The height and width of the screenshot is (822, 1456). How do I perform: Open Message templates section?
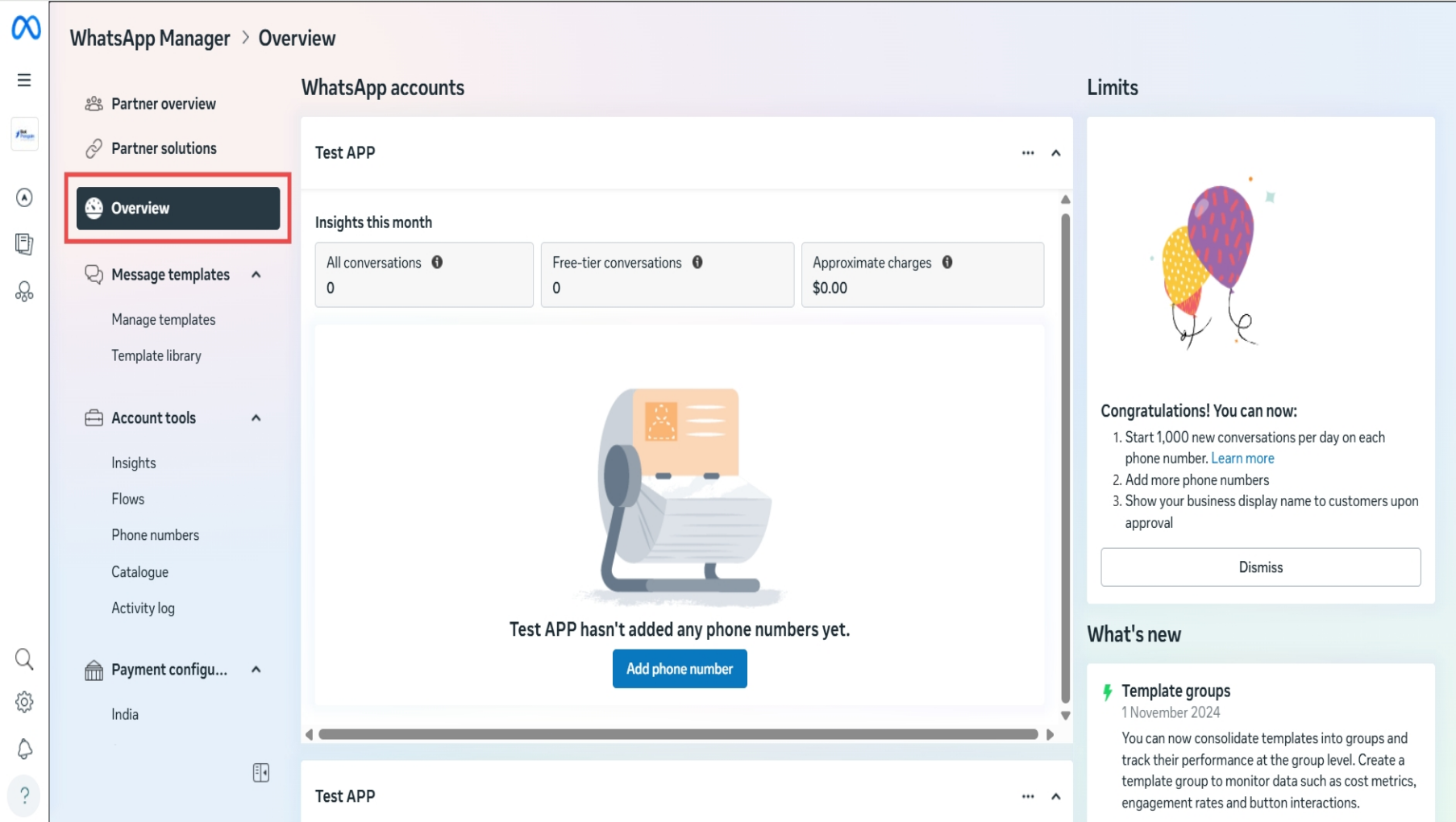(x=170, y=275)
